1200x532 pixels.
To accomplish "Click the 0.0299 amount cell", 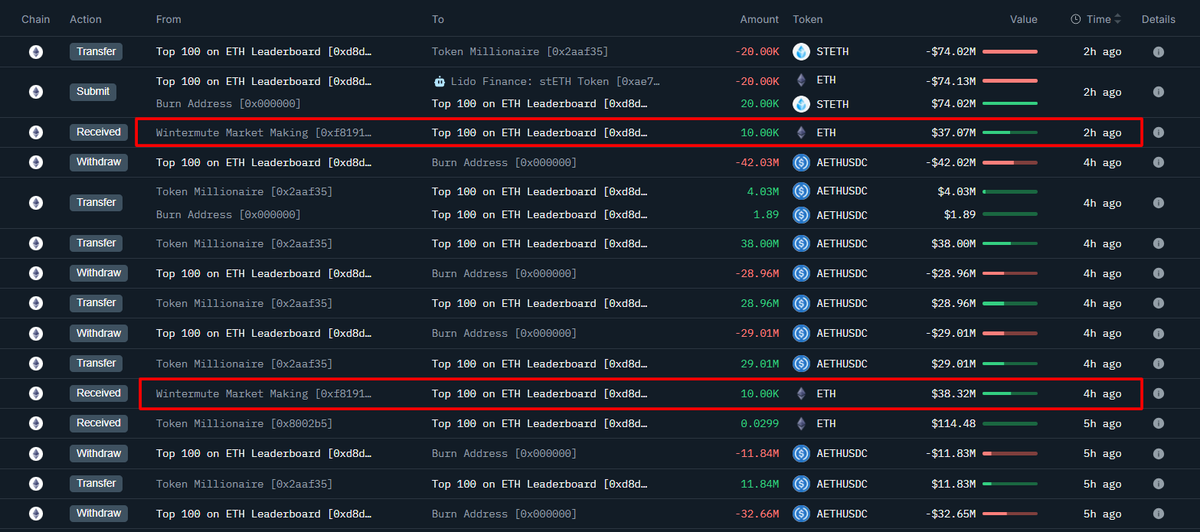I will tap(760, 424).
